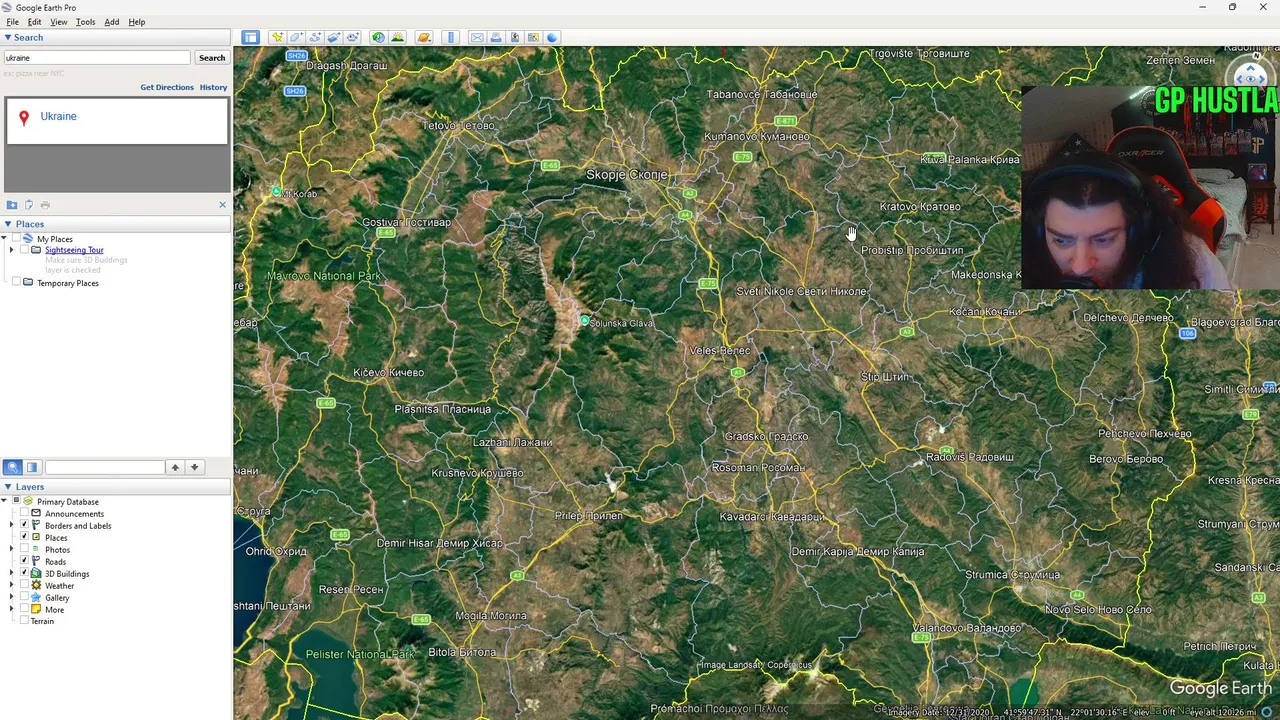Expand the 3D Buildings layer node
Screen dimensions: 1280x720
click(11, 573)
